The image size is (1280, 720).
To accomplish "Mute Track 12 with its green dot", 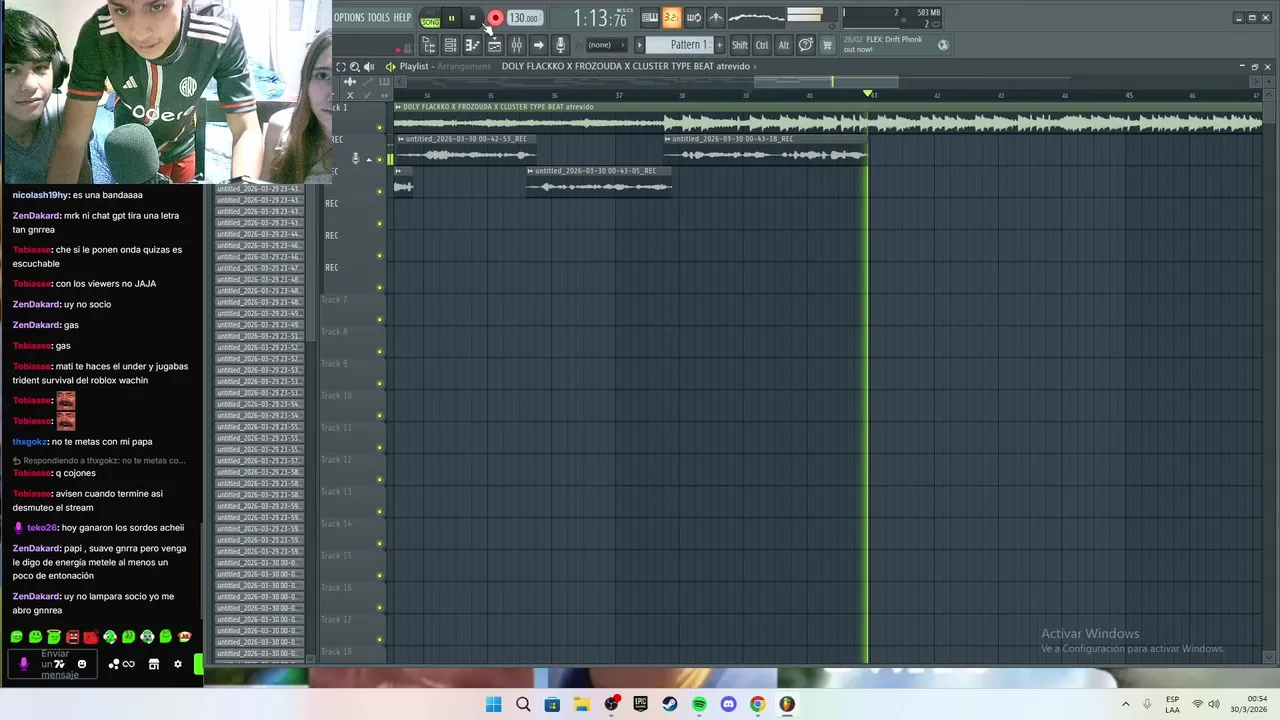I will [379, 480].
